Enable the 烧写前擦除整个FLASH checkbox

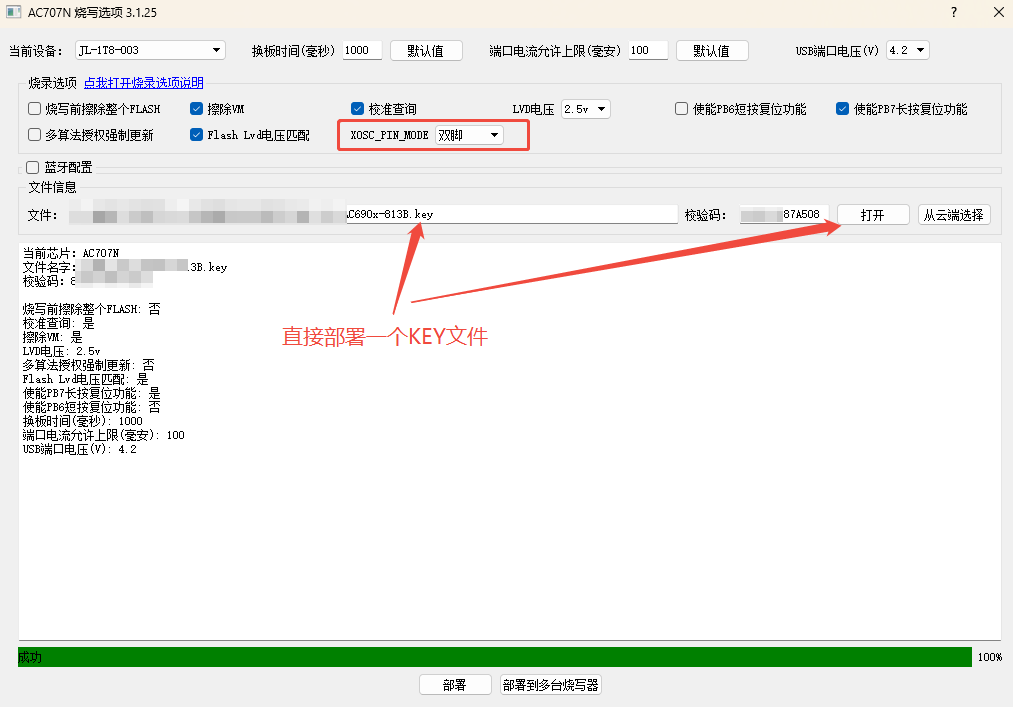click(x=35, y=109)
